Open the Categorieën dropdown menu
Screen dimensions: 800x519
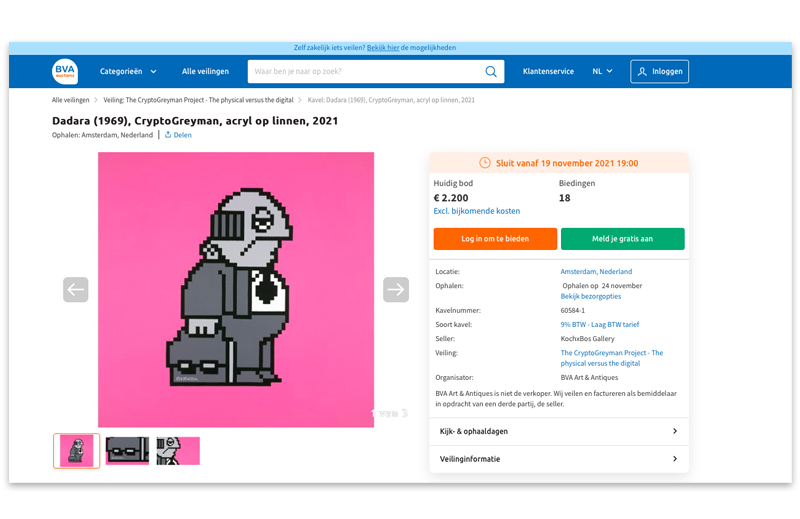coord(128,72)
